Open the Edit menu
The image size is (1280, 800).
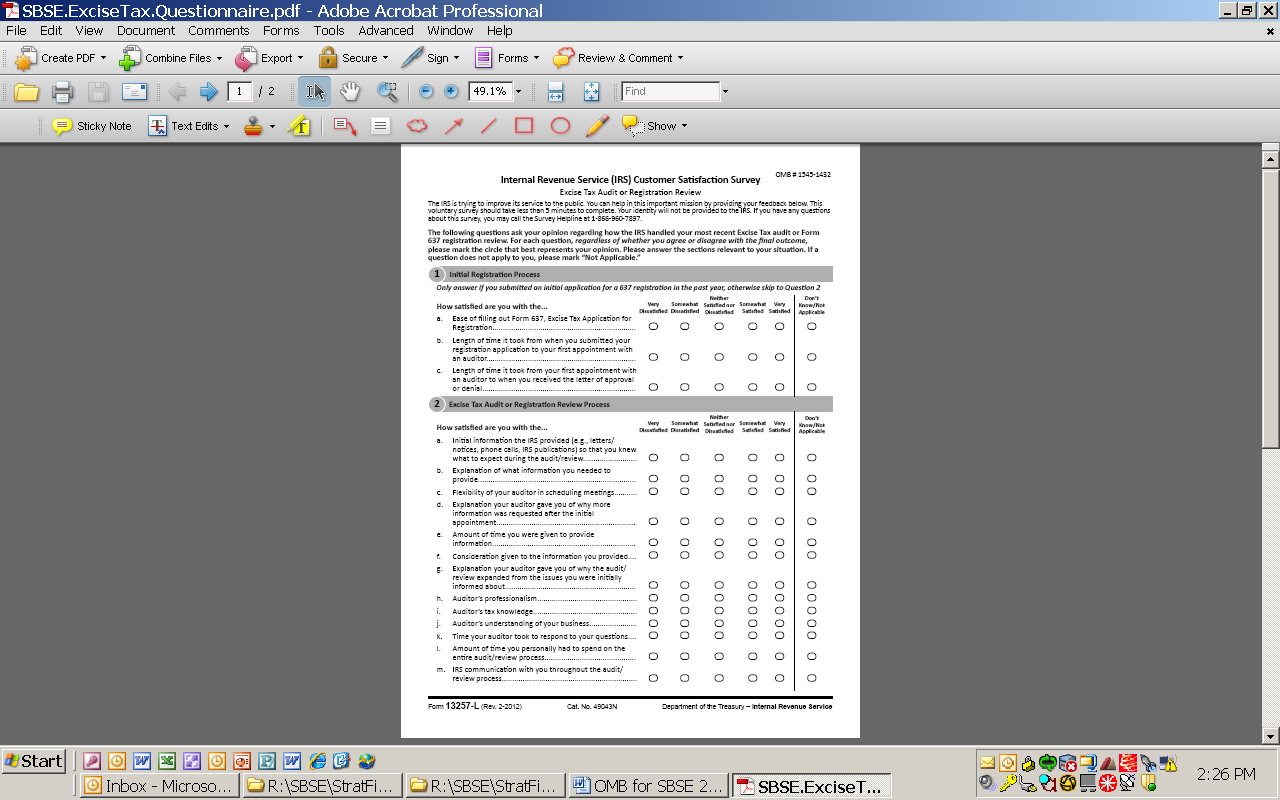[51, 31]
